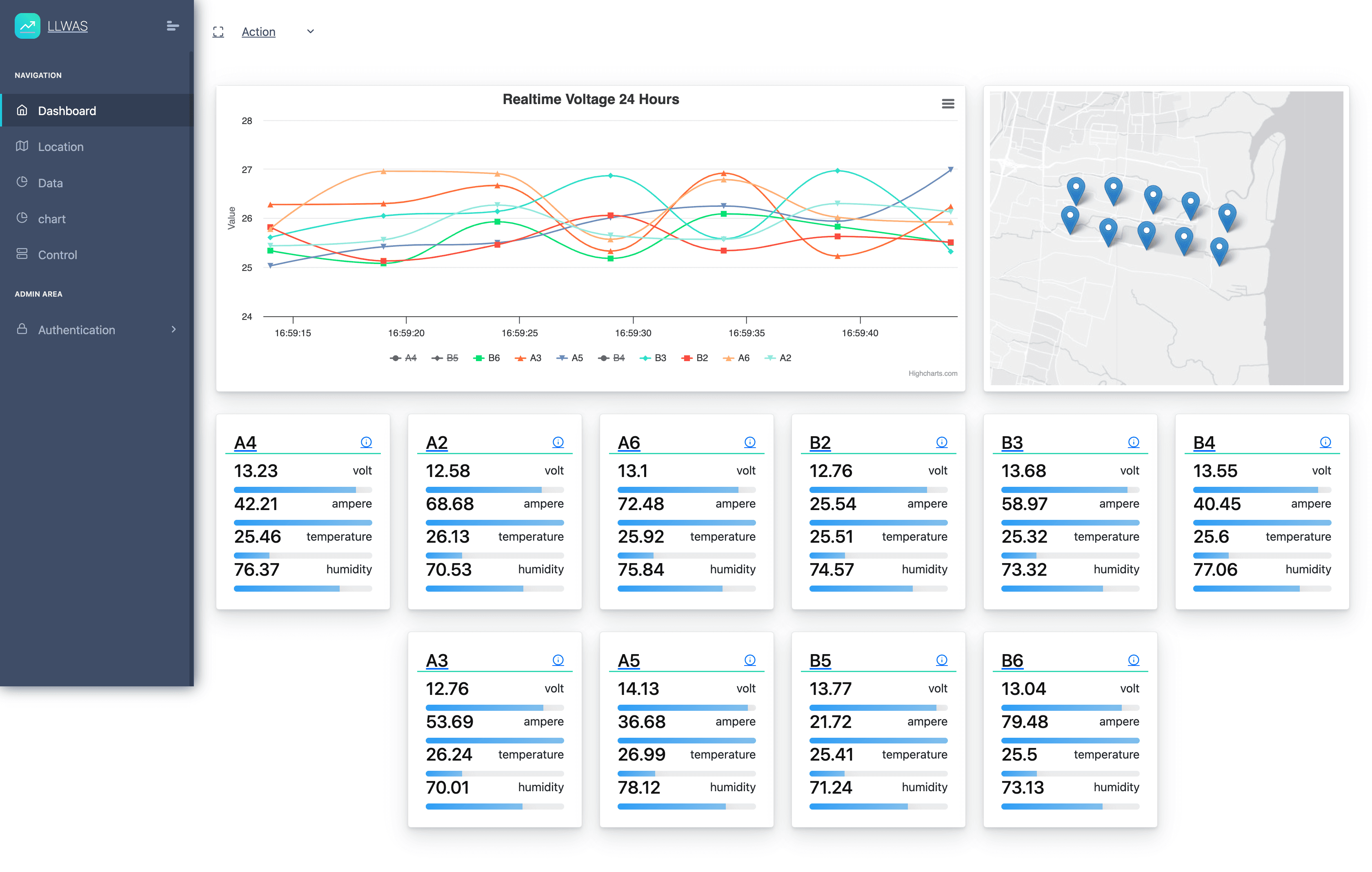Hide A6 series in chart legend

[x=736, y=358]
